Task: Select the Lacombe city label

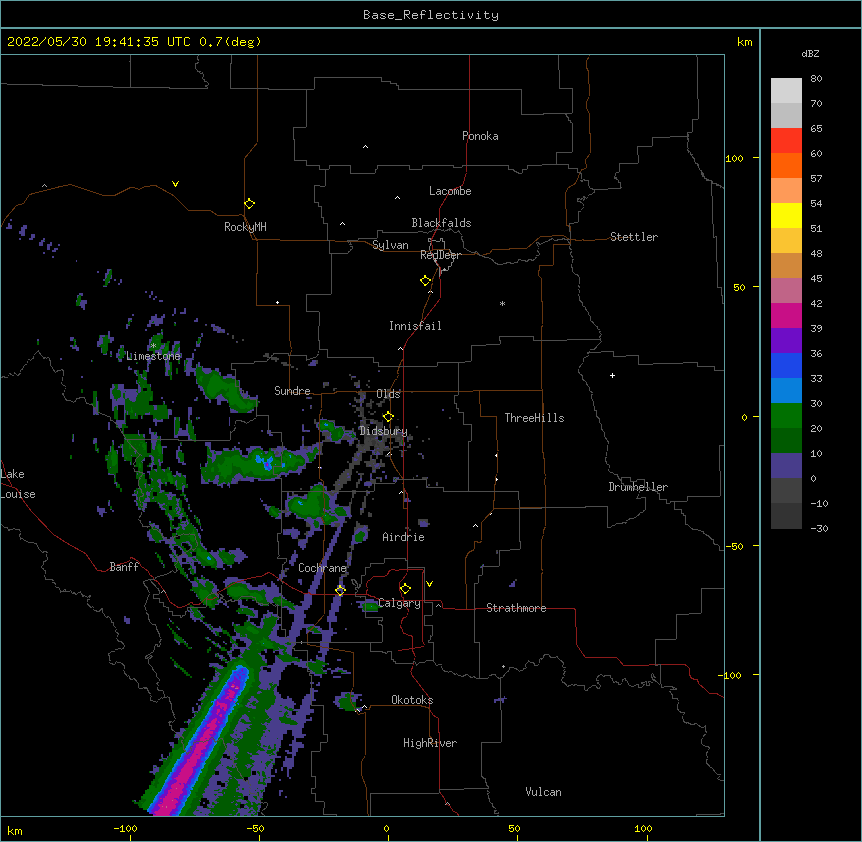Action: click(x=450, y=191)
